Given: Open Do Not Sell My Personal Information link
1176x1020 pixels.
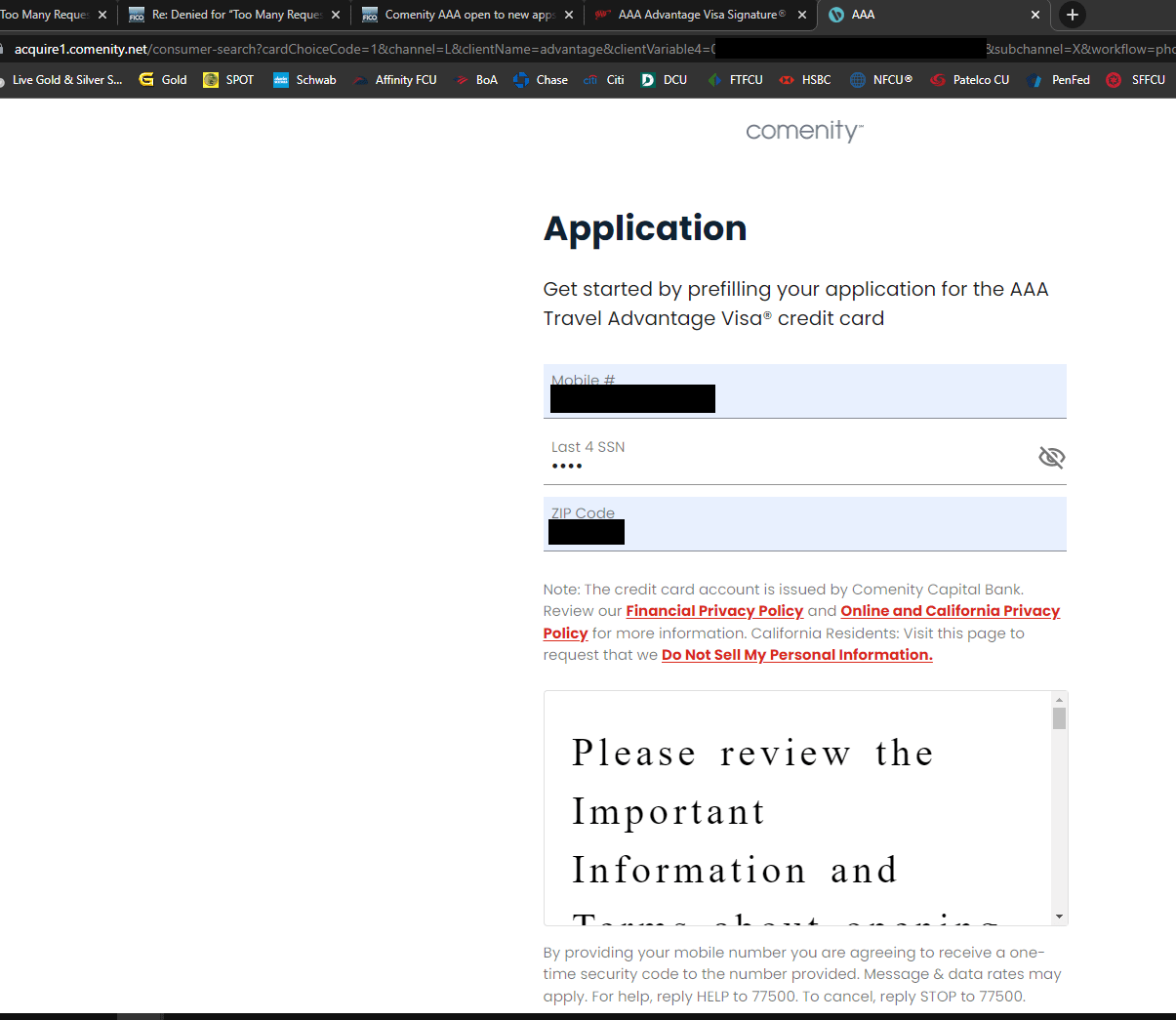Looking at the screenshot, I should pyautogui.click(x=797, y=655).
